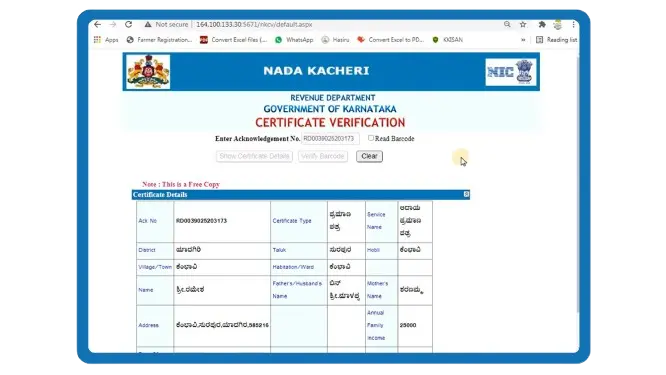Open KKISAN bookmark
666x375 pixels.
(447, 39)
